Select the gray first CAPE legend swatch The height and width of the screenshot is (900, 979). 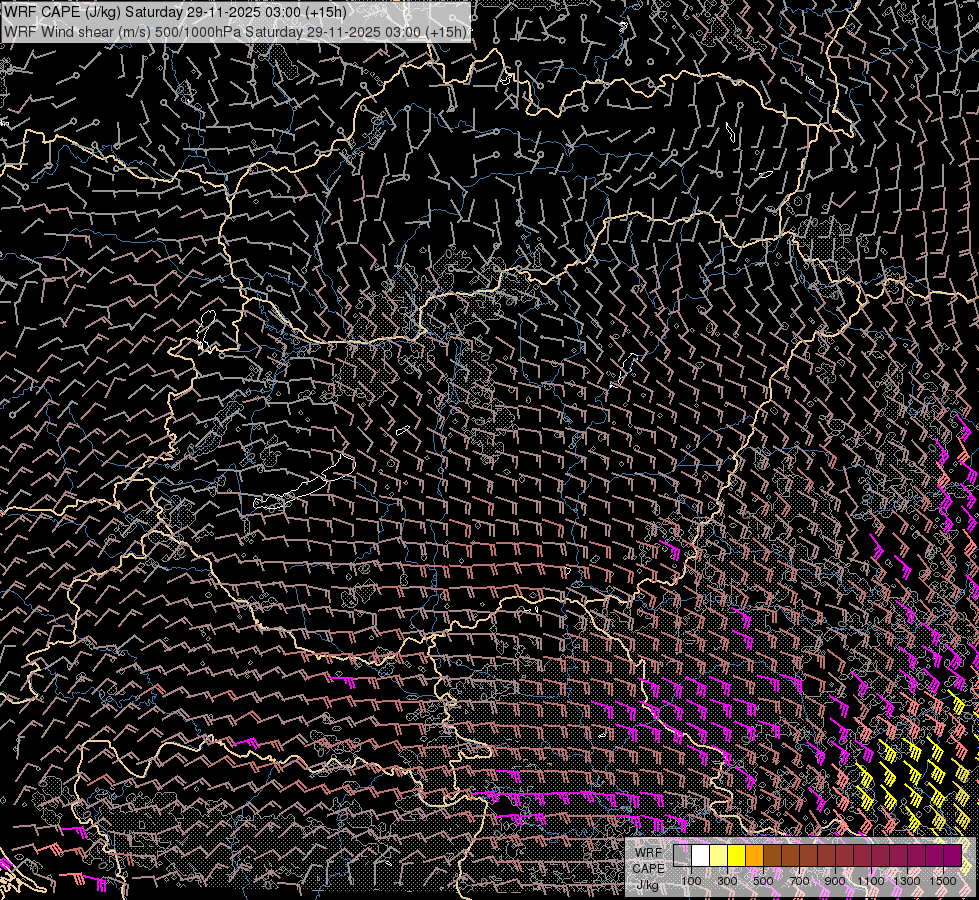coord(682,856)
